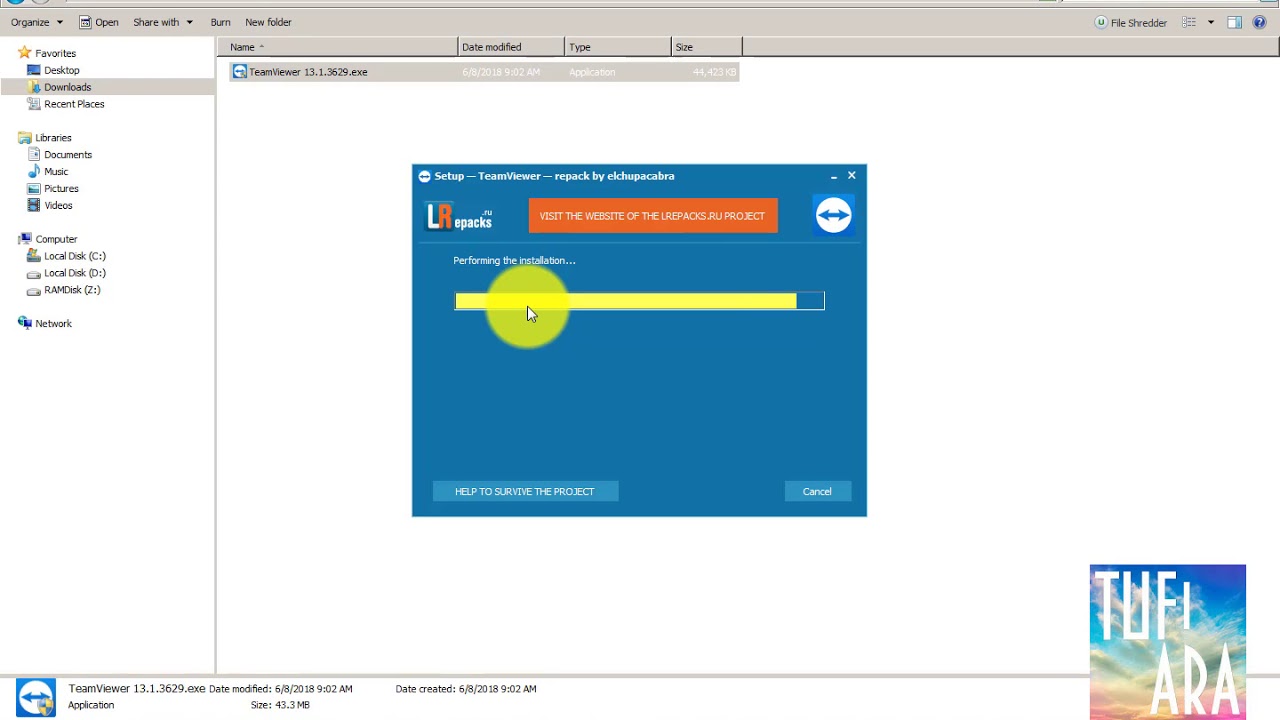Click TeamViewer icon in details pane
Image resolution: width=1280 pixels, height=720 pixels.
pyautogui.click(x=36, y=697)
